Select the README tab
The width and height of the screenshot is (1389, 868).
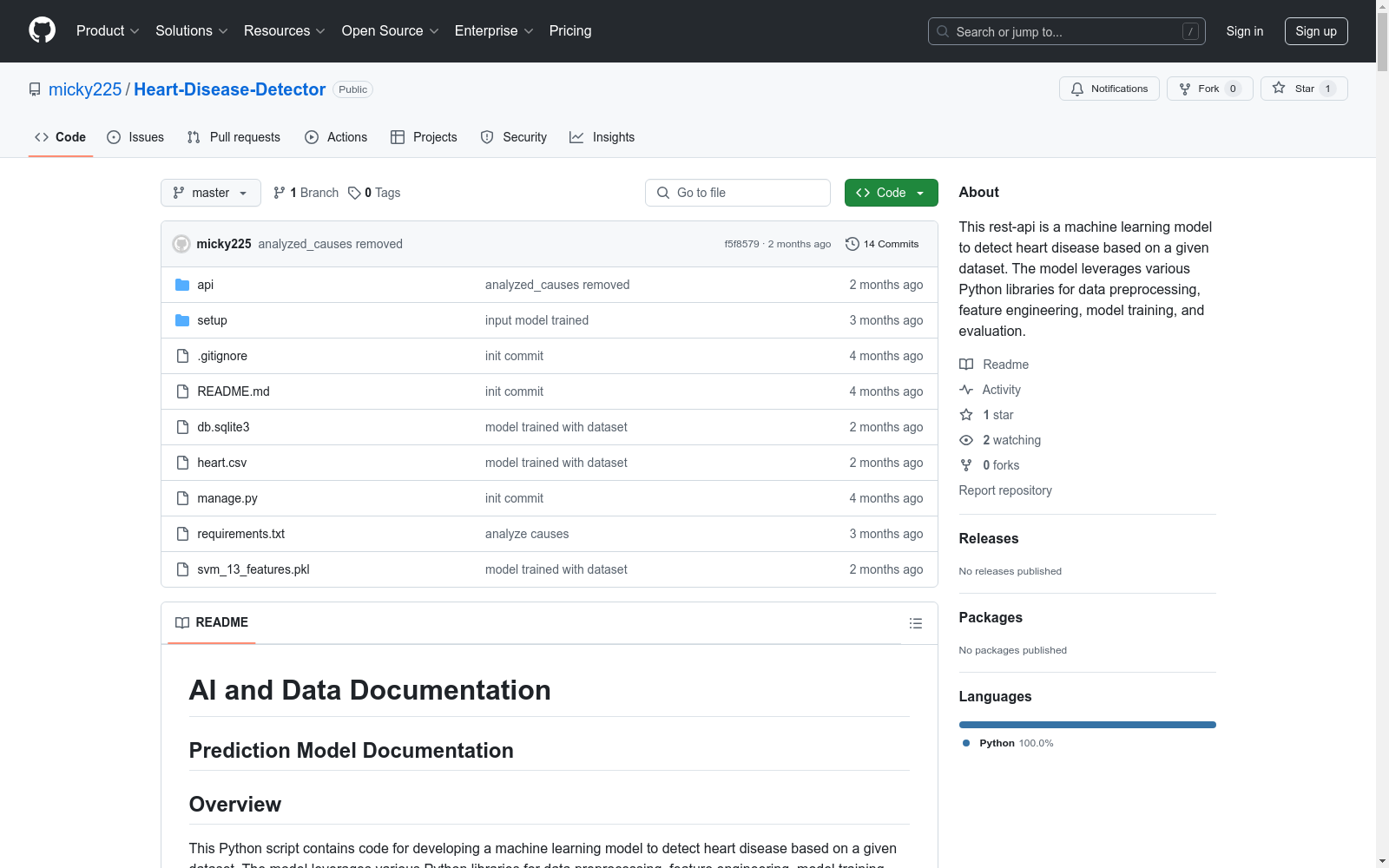click(212, 622)
